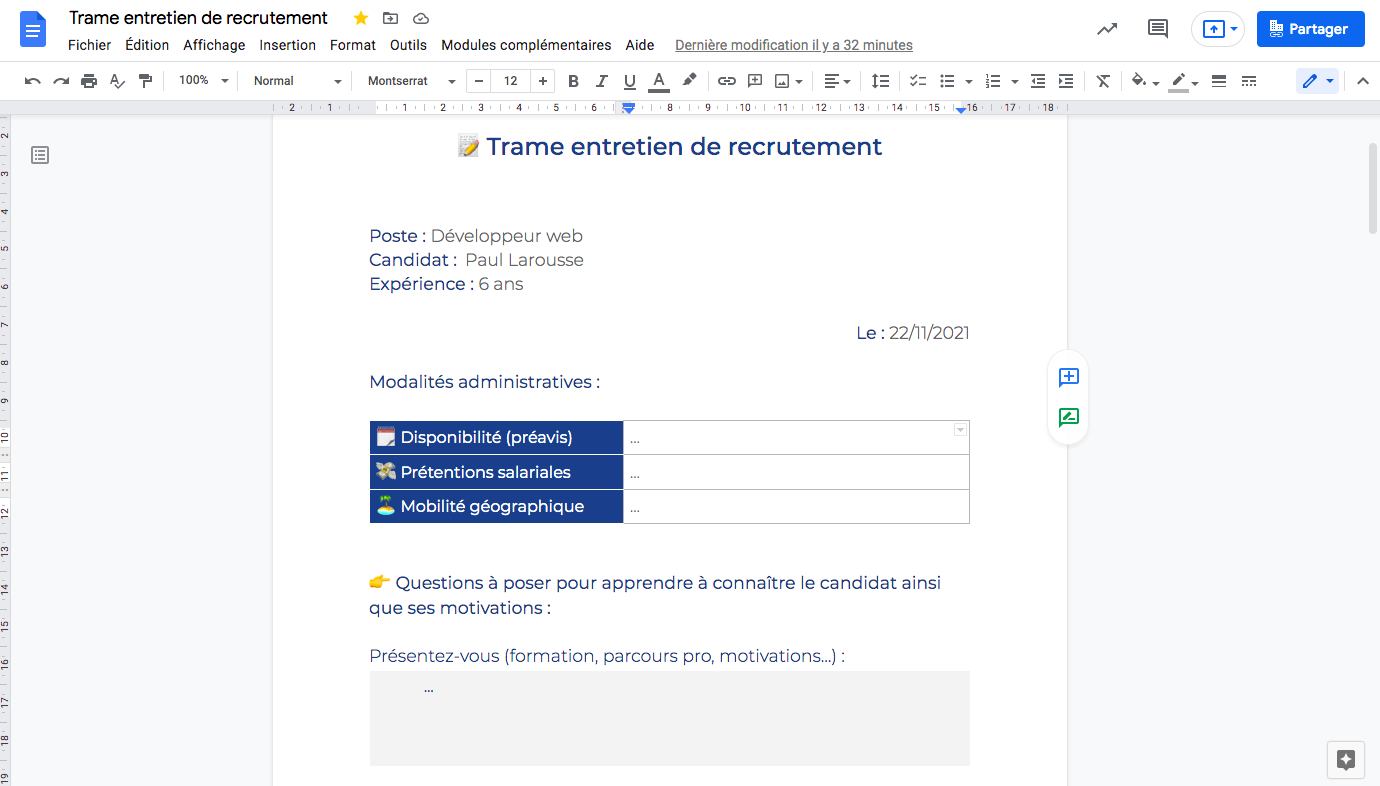Screen dimensions: 1380x786
Task: Open the paragraph style dropdown
Action: pyautogui.click(x=297, y=81)
